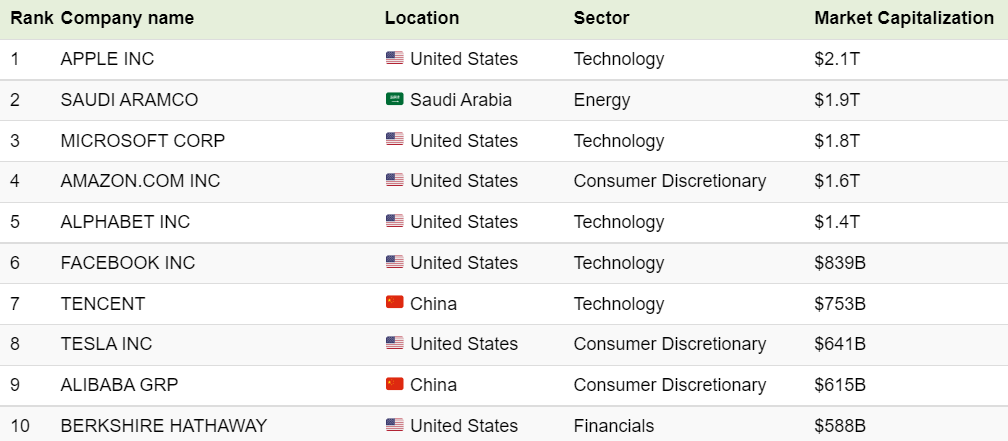Image resolution: width=1008 pixels, height=441 pixels.
Task: Click the Sector column header
Action: 601,18
